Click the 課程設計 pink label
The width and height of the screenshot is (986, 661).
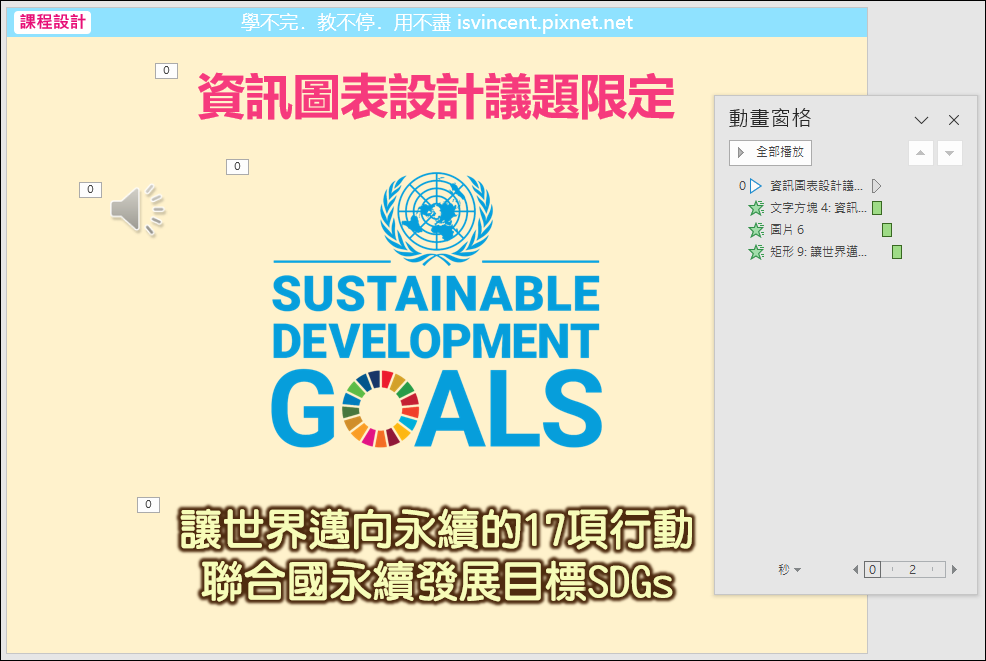pos(53,22)
